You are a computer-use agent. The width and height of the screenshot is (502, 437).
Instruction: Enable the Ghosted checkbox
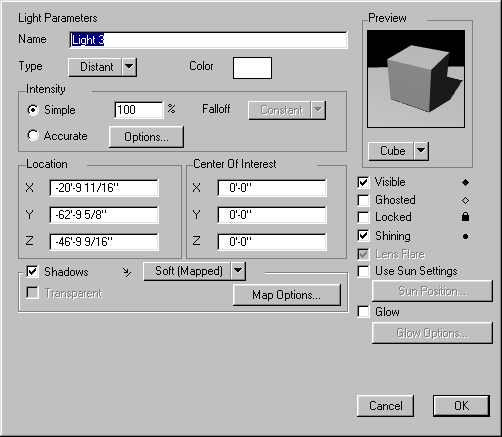tap(363, 200)
